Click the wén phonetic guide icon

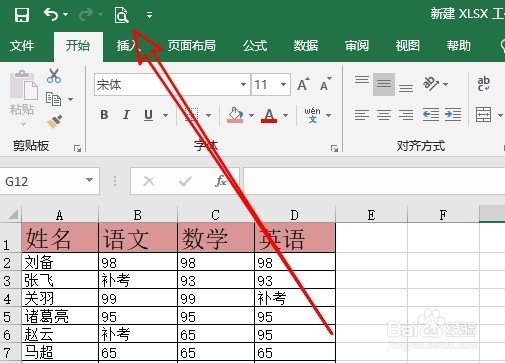312,115
